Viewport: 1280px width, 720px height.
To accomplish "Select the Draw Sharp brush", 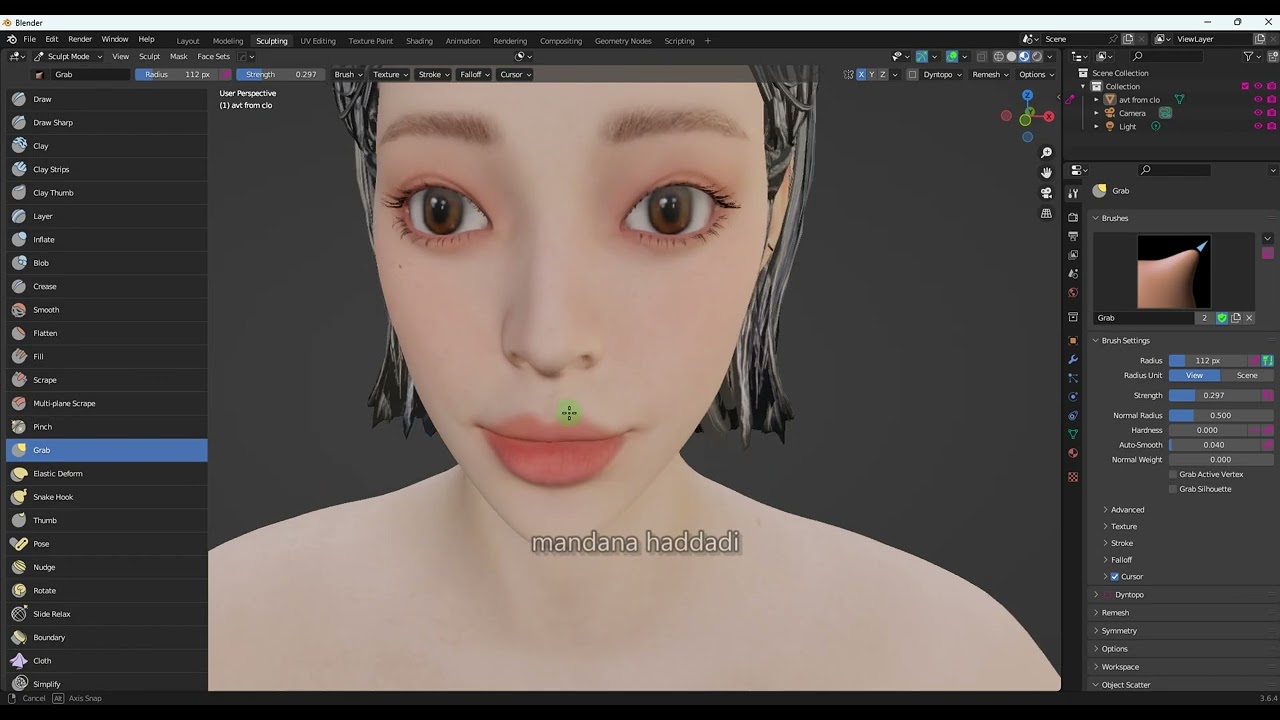I will pos(106,122).
